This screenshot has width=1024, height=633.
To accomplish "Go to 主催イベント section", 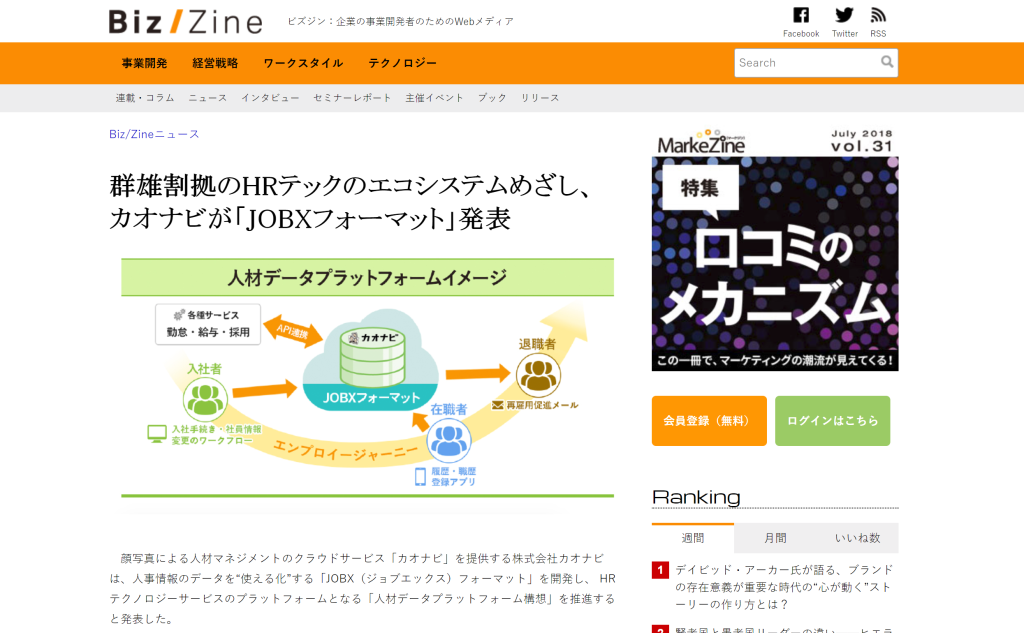I will (434, 98).
